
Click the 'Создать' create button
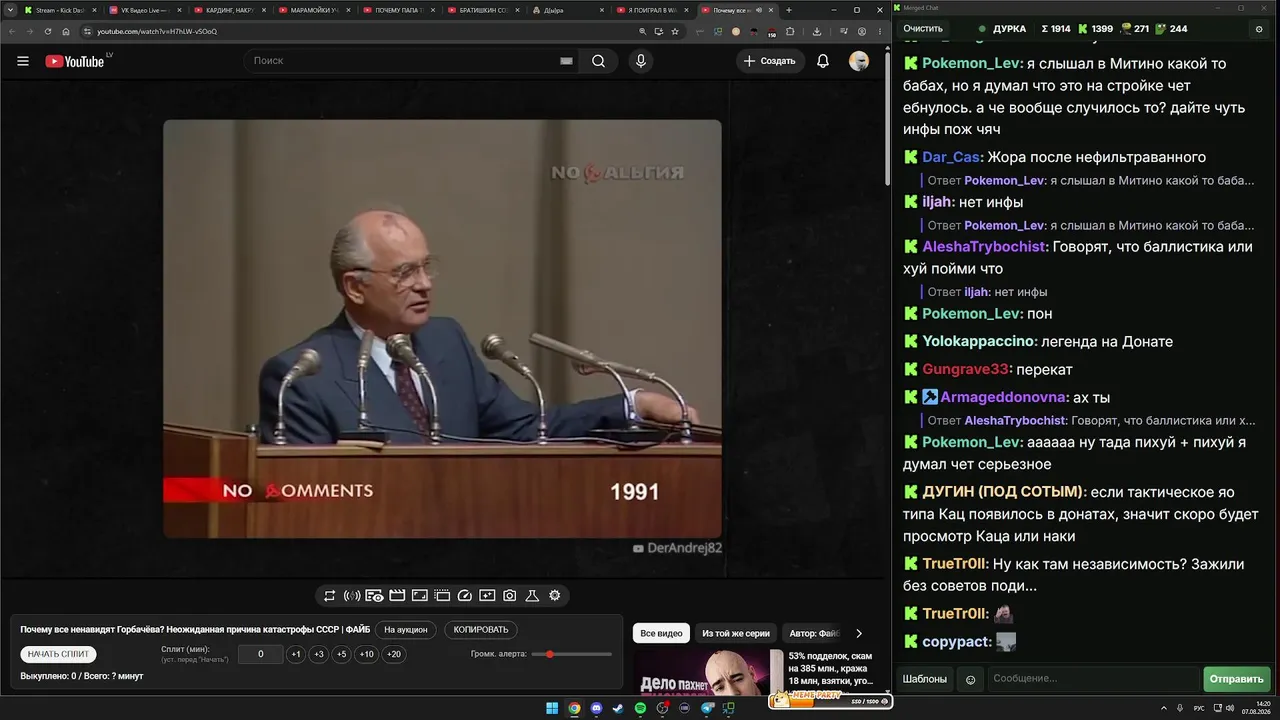click(x=770, y=61)
